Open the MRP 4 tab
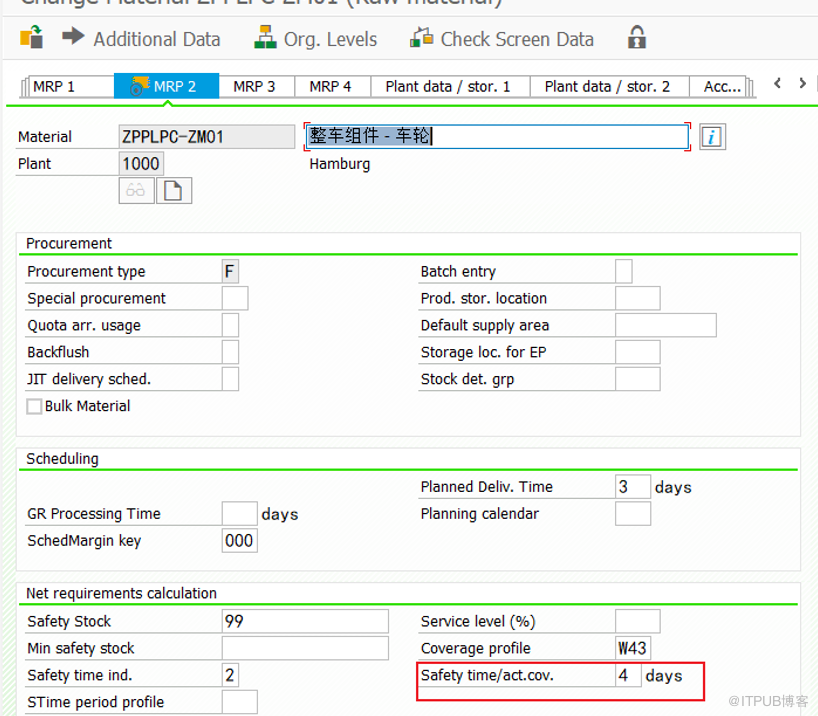 click(332, 86)
